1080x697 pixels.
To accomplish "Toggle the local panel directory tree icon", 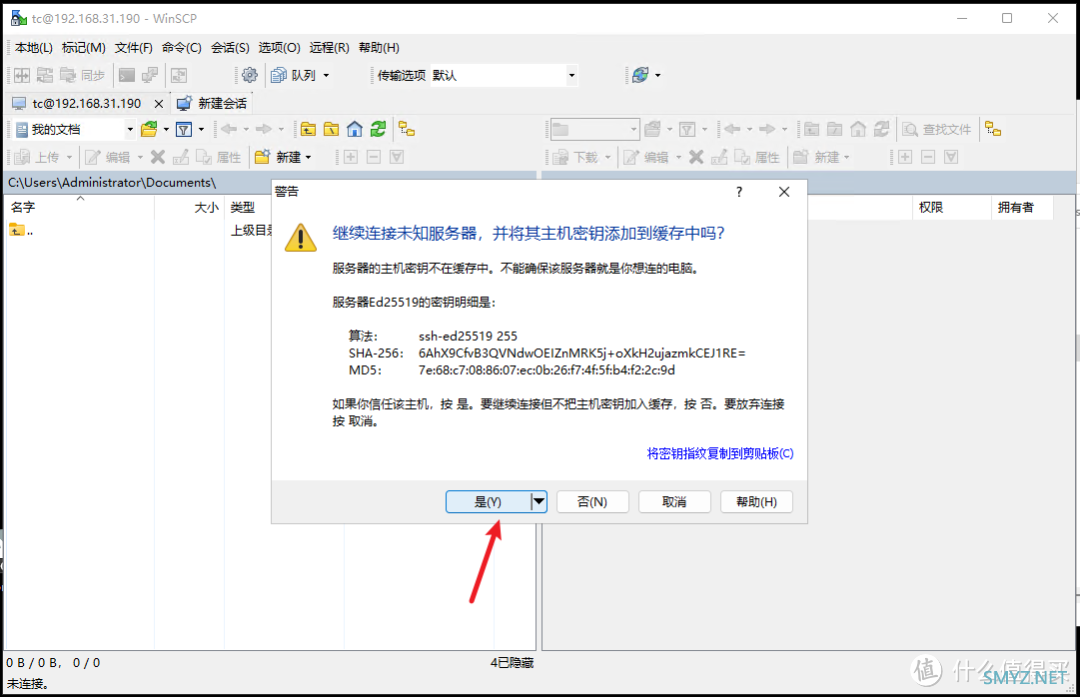I will [407, 129].
